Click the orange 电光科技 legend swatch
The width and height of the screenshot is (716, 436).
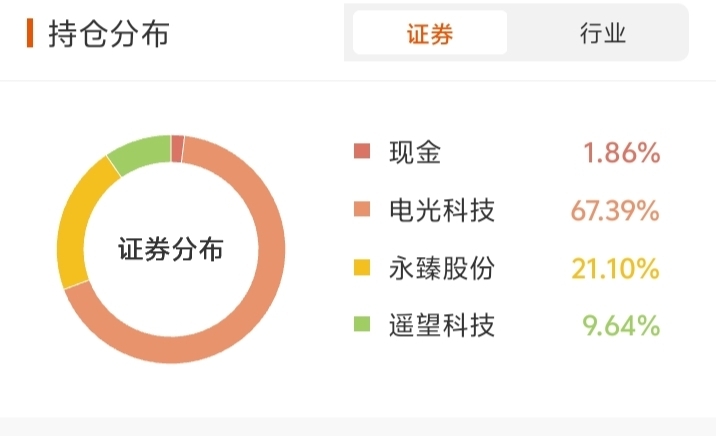click(x=362, y=211)
